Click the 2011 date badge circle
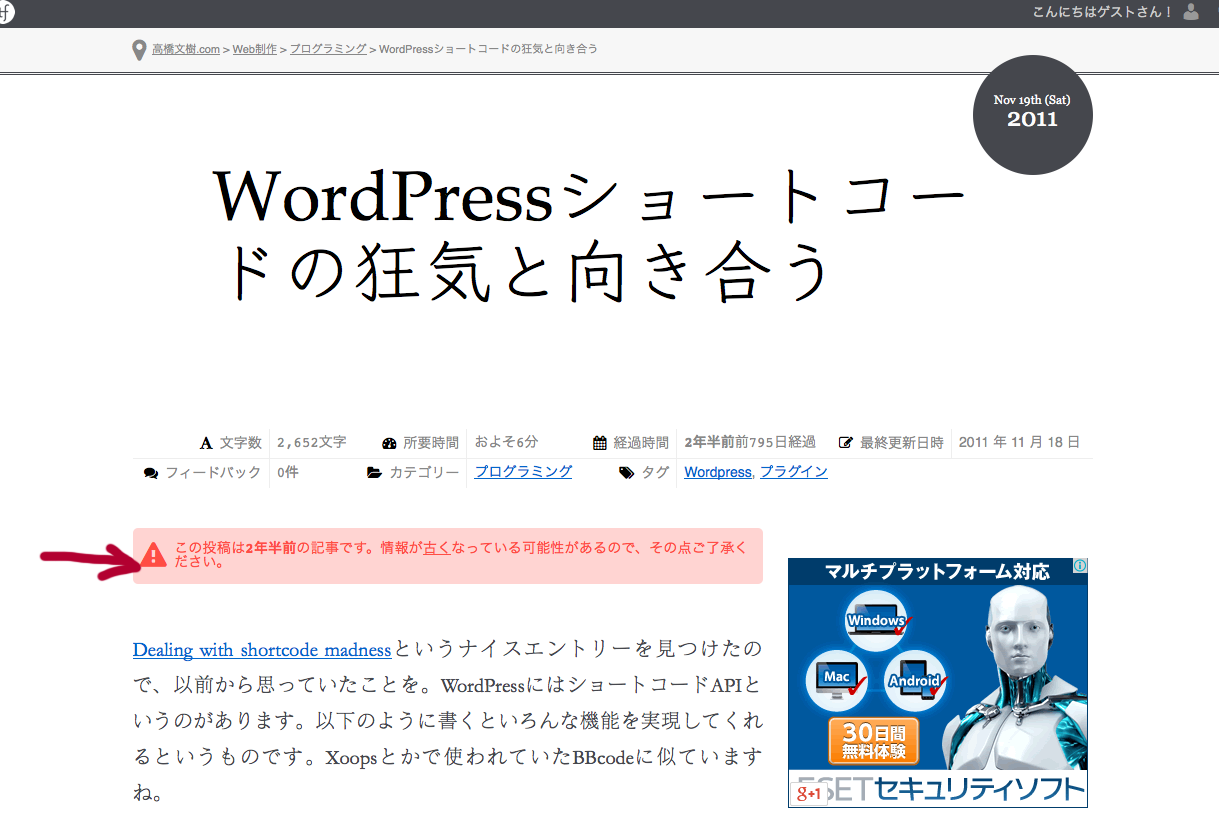 pos(1033,115)
